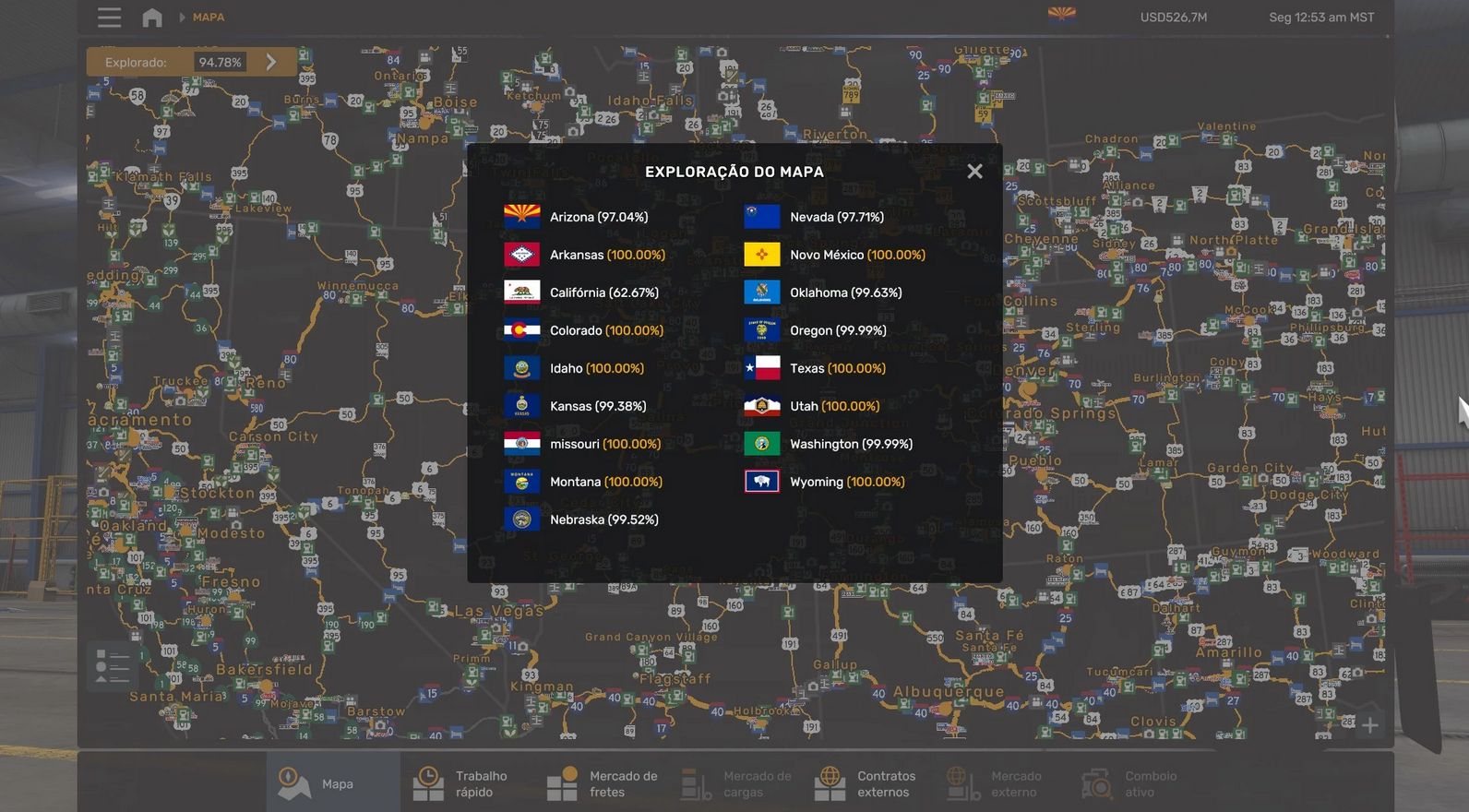1469x812 pixels.
Task: Go to the home screen icon
Action: pos(152,18)
